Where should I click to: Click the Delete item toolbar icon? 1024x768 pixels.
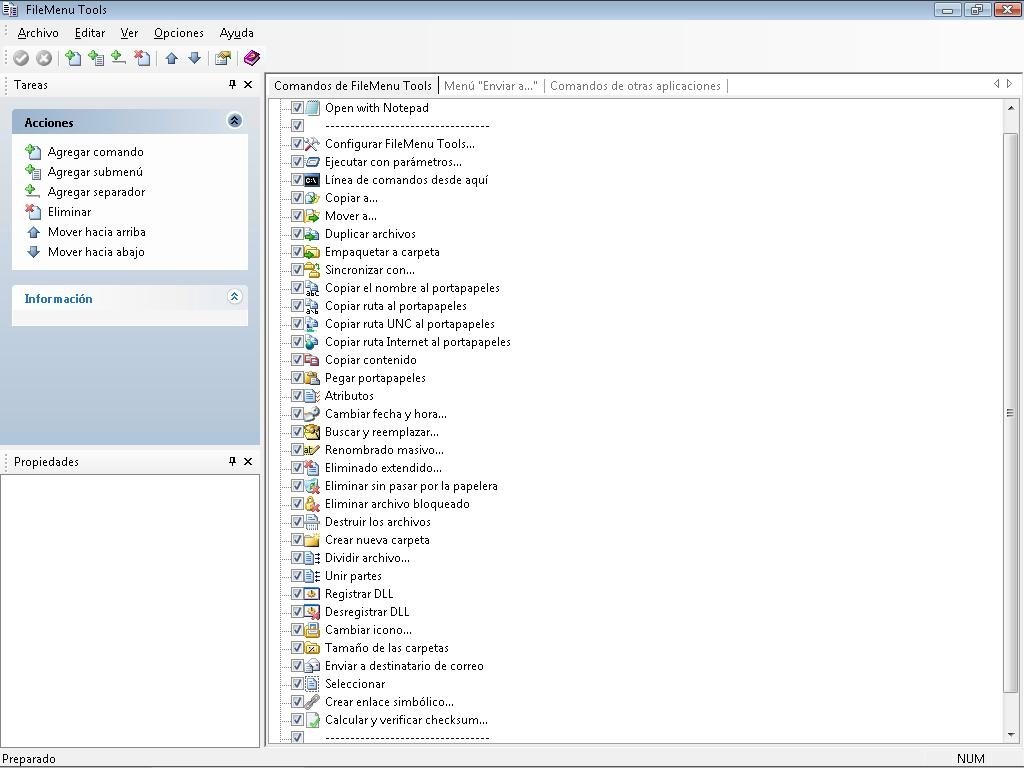click(x=142, y=58)
